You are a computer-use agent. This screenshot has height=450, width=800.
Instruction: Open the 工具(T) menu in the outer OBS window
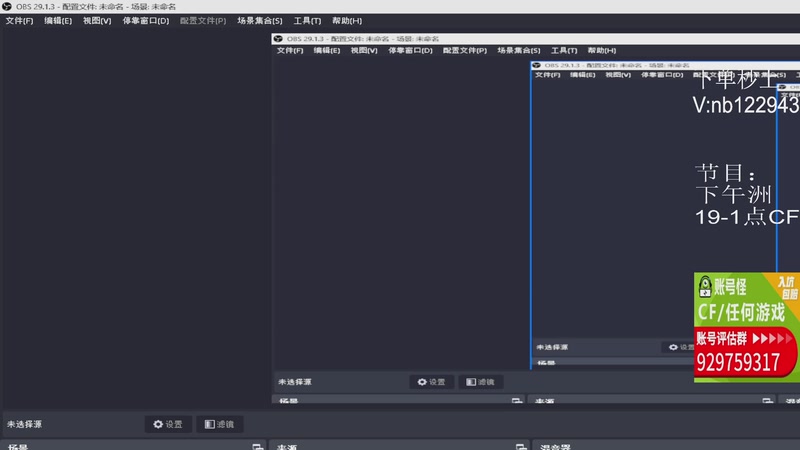coord(307,21)
